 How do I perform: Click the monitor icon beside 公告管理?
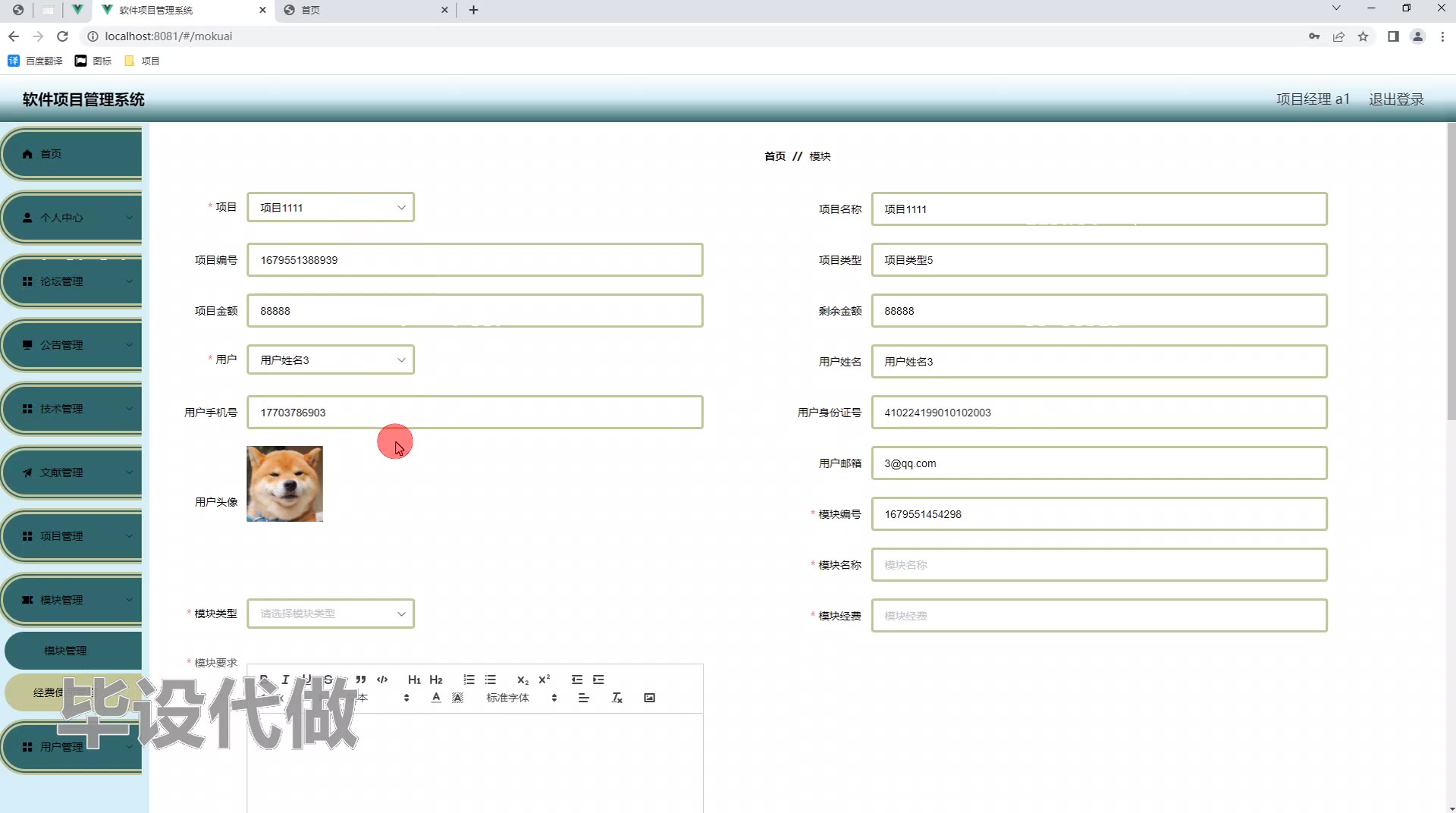[27, 345]
